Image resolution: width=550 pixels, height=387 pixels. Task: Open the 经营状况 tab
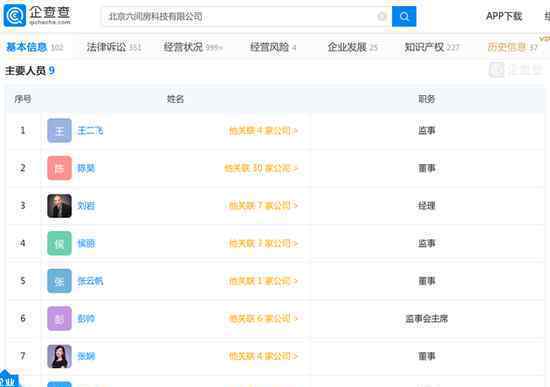click(193, 47)
